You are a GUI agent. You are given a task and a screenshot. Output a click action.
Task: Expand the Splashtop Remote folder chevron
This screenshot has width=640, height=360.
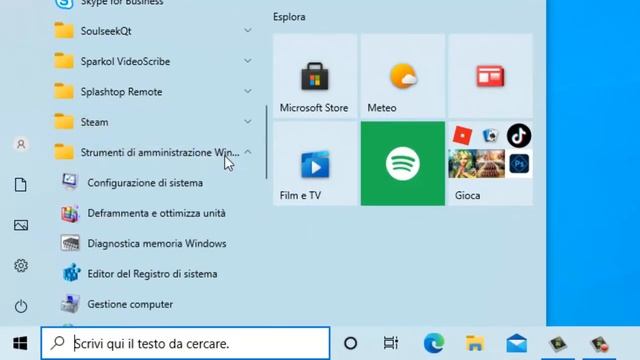pyautogui.click(x=248, y=91)
